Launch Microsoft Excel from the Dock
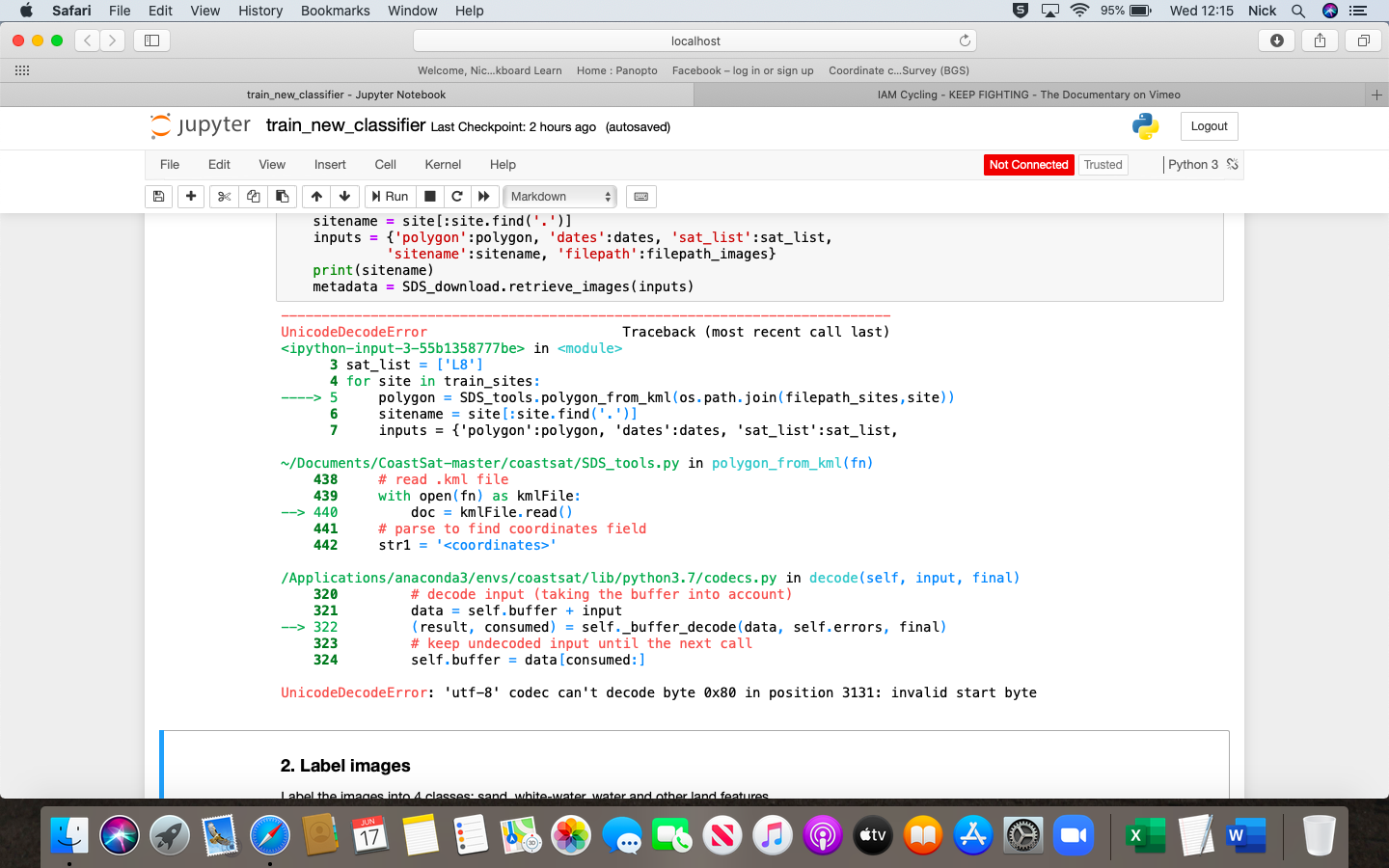This screenshot has width=1389, height=868. click(x=1146, y=835)
